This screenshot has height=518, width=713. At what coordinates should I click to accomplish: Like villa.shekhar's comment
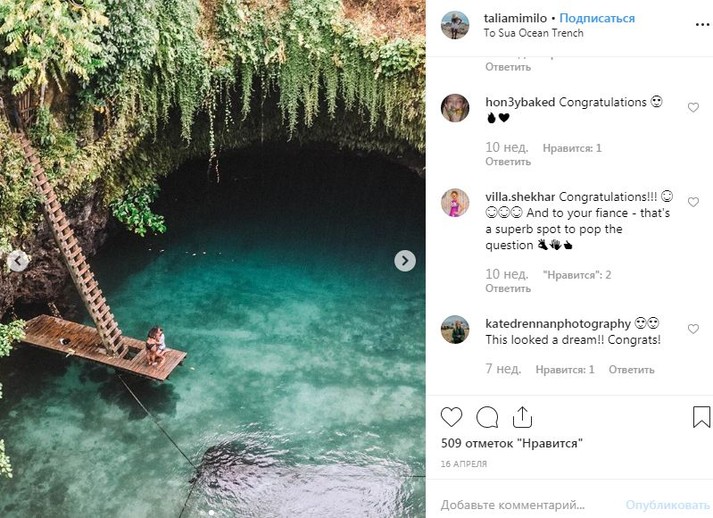click(x=693, y=202)
